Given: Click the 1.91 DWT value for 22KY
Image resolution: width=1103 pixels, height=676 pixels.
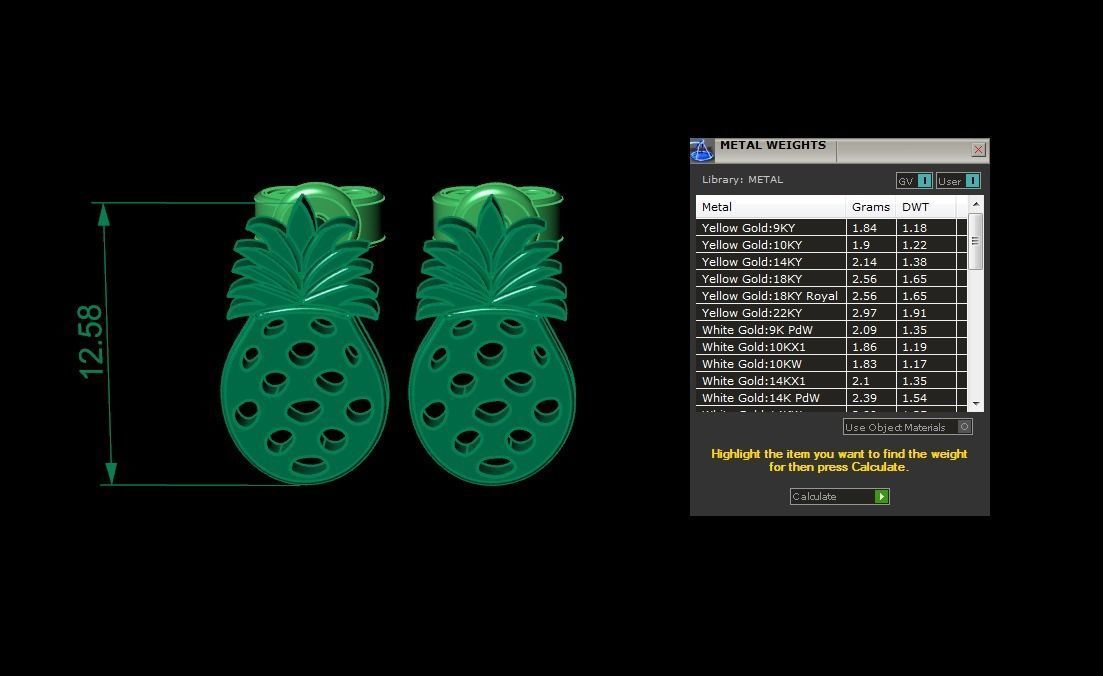Looking at the screenshot, I should 914,313.
